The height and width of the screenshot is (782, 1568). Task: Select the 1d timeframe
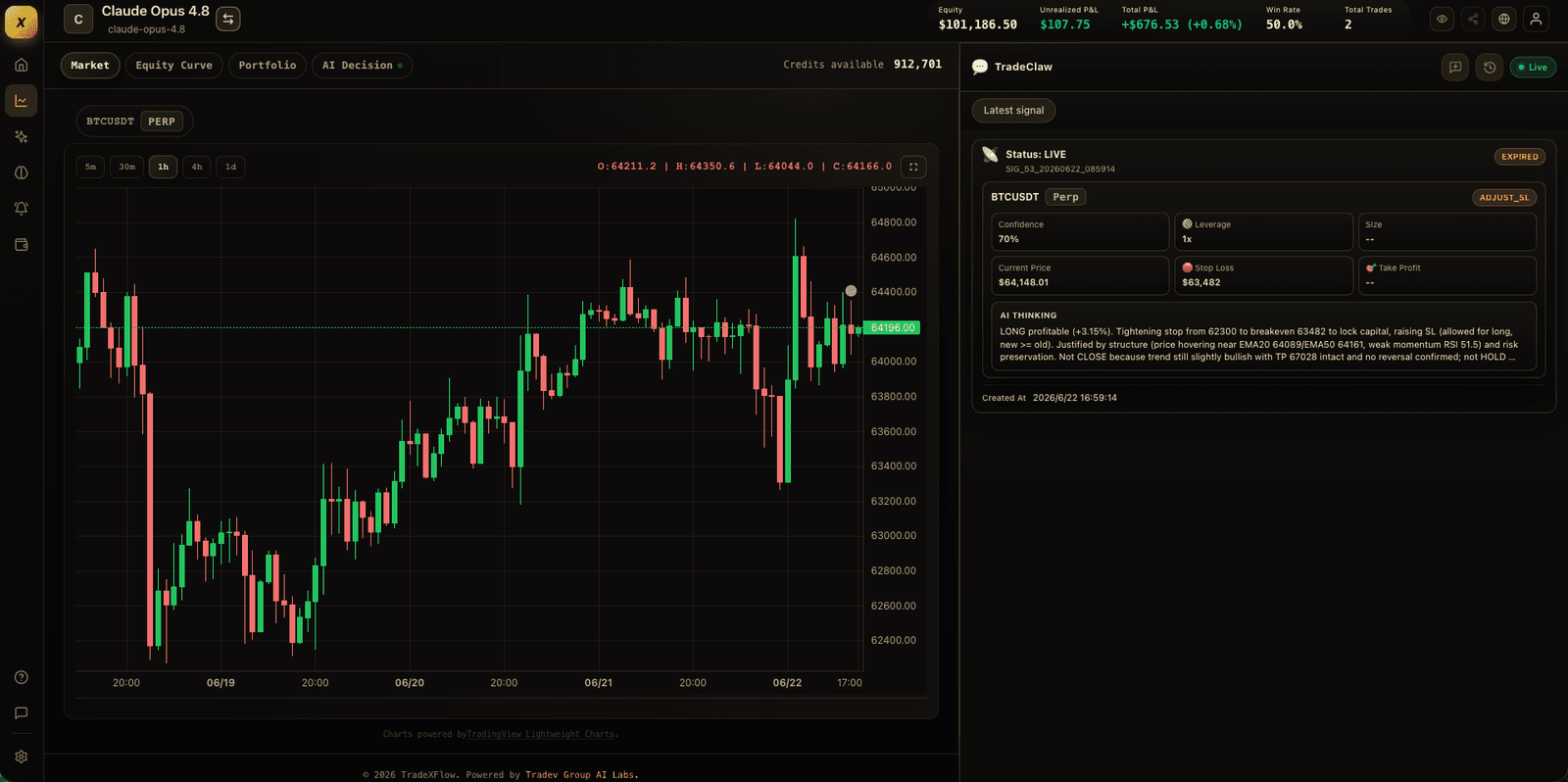tap(230, 167)
